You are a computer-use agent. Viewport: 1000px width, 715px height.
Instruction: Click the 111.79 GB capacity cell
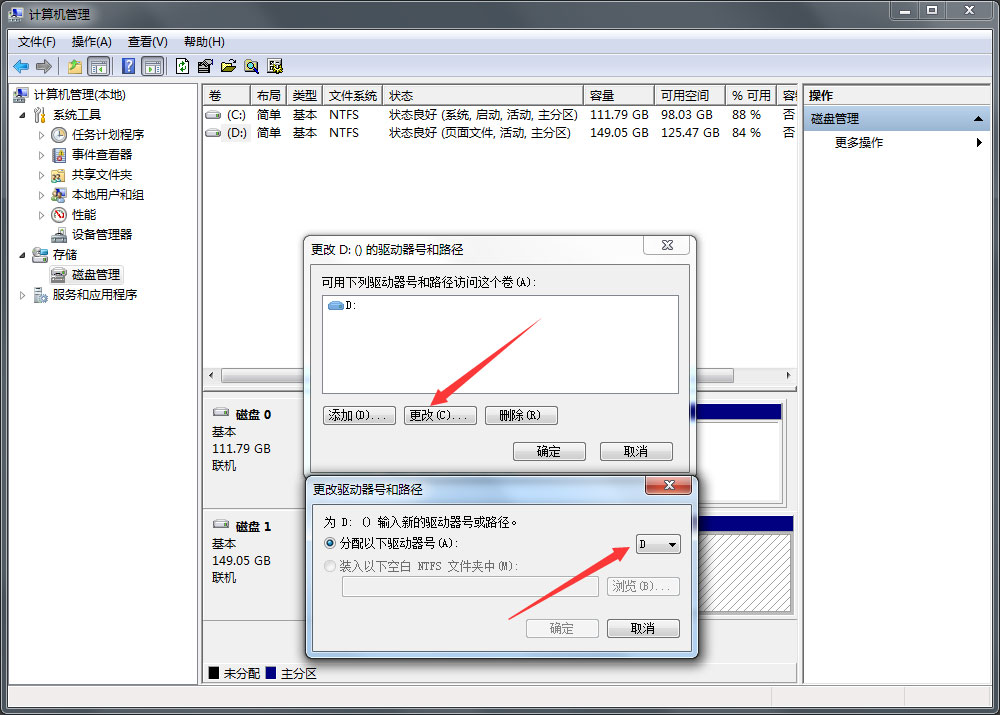(x=619, y=115)
